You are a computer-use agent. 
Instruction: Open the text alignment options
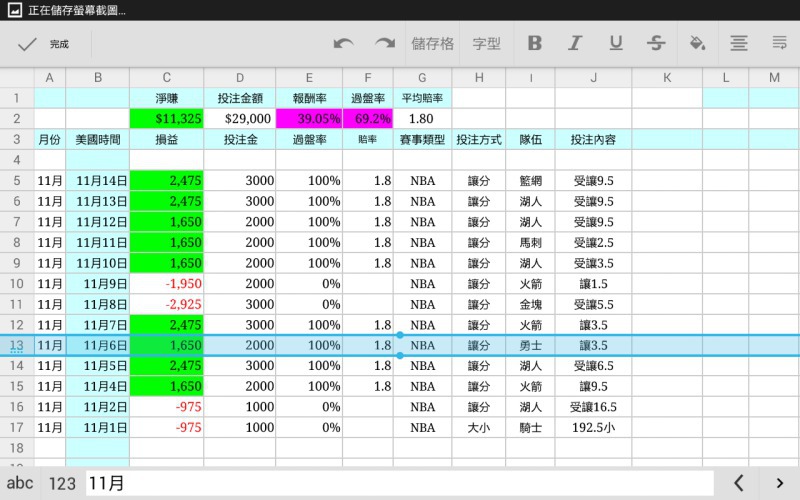click(738, 43)
